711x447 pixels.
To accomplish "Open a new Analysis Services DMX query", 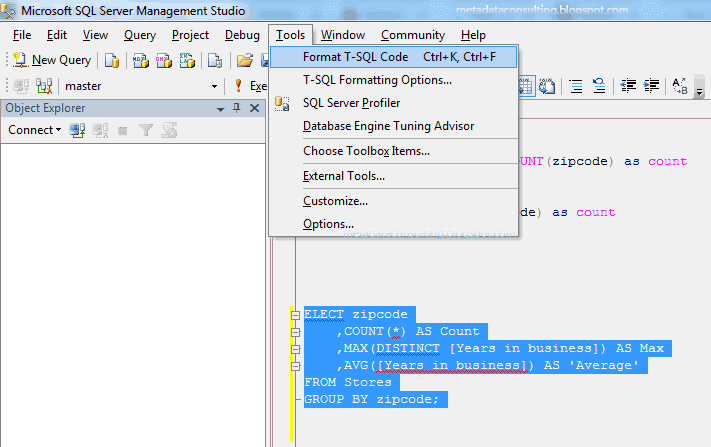I will pyautogui.click(x=164, y=60).
